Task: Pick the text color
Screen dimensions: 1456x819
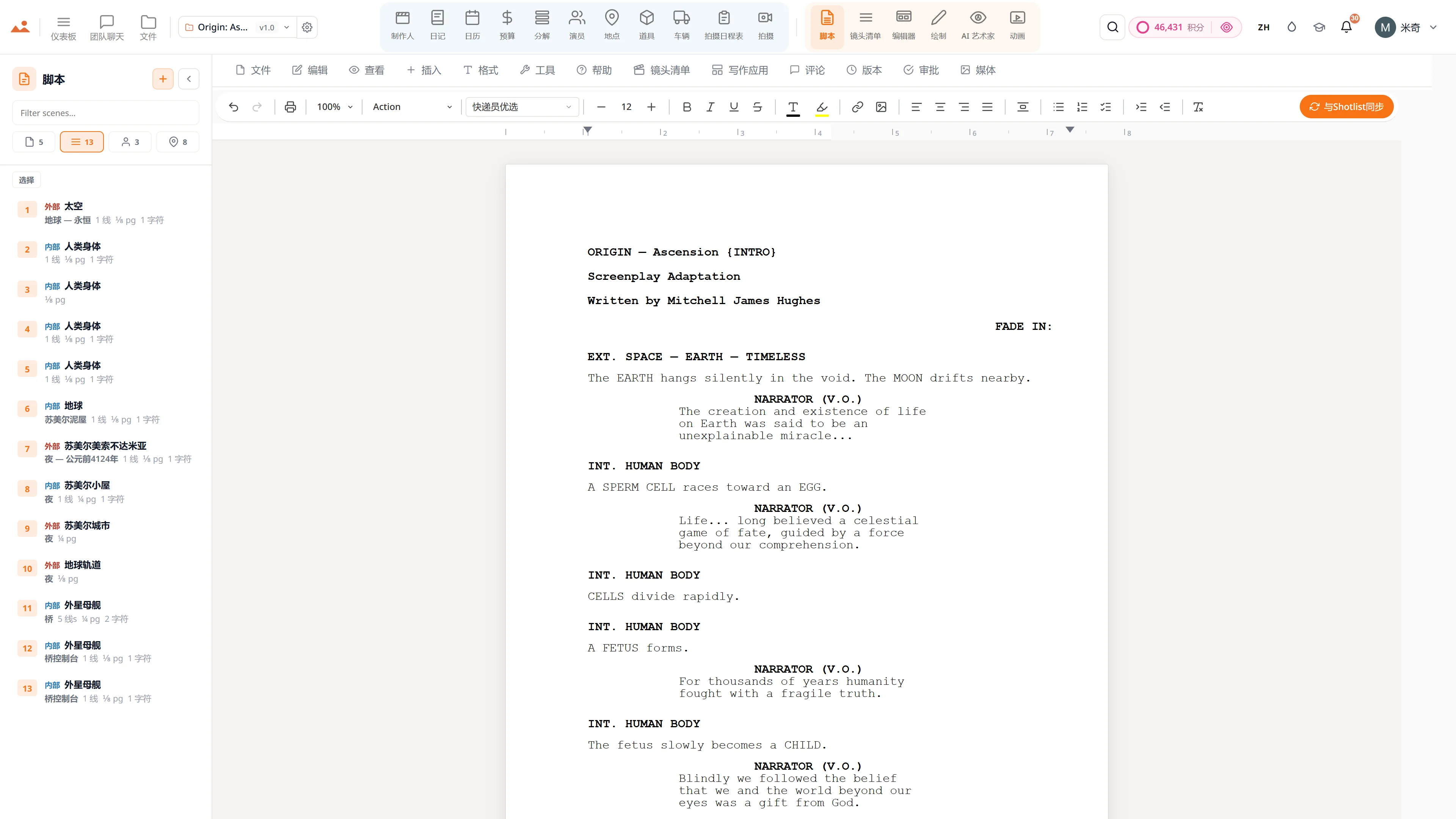Action: point(793,107)
